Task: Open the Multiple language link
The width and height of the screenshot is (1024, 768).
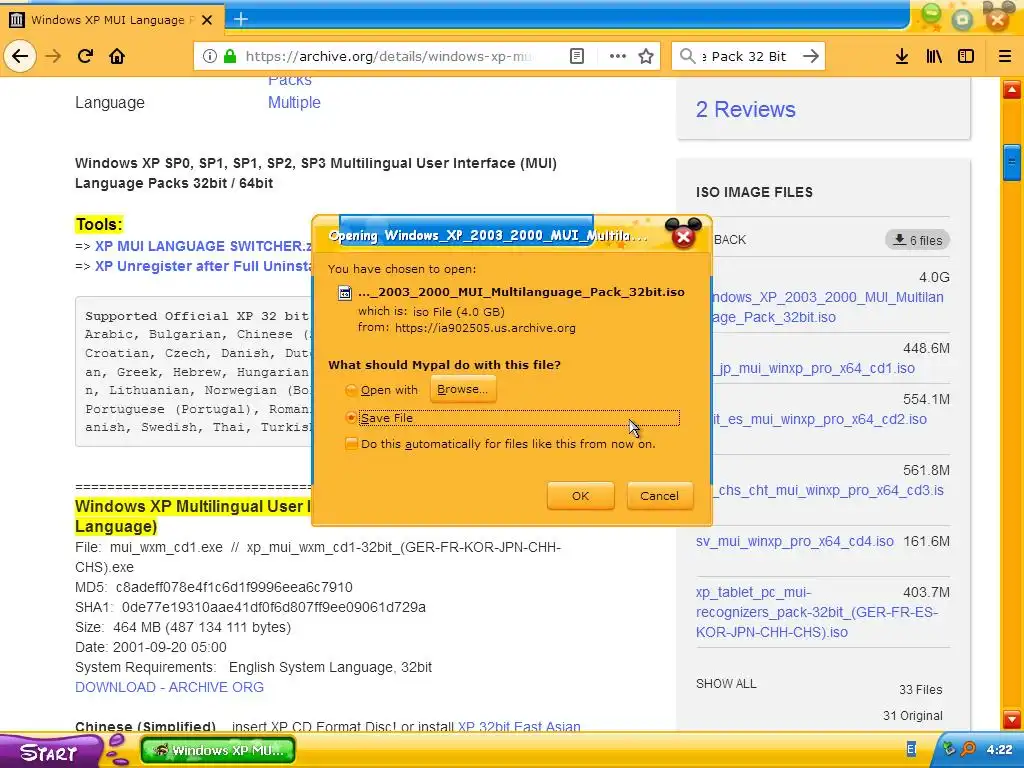Action: coord(294,103)
